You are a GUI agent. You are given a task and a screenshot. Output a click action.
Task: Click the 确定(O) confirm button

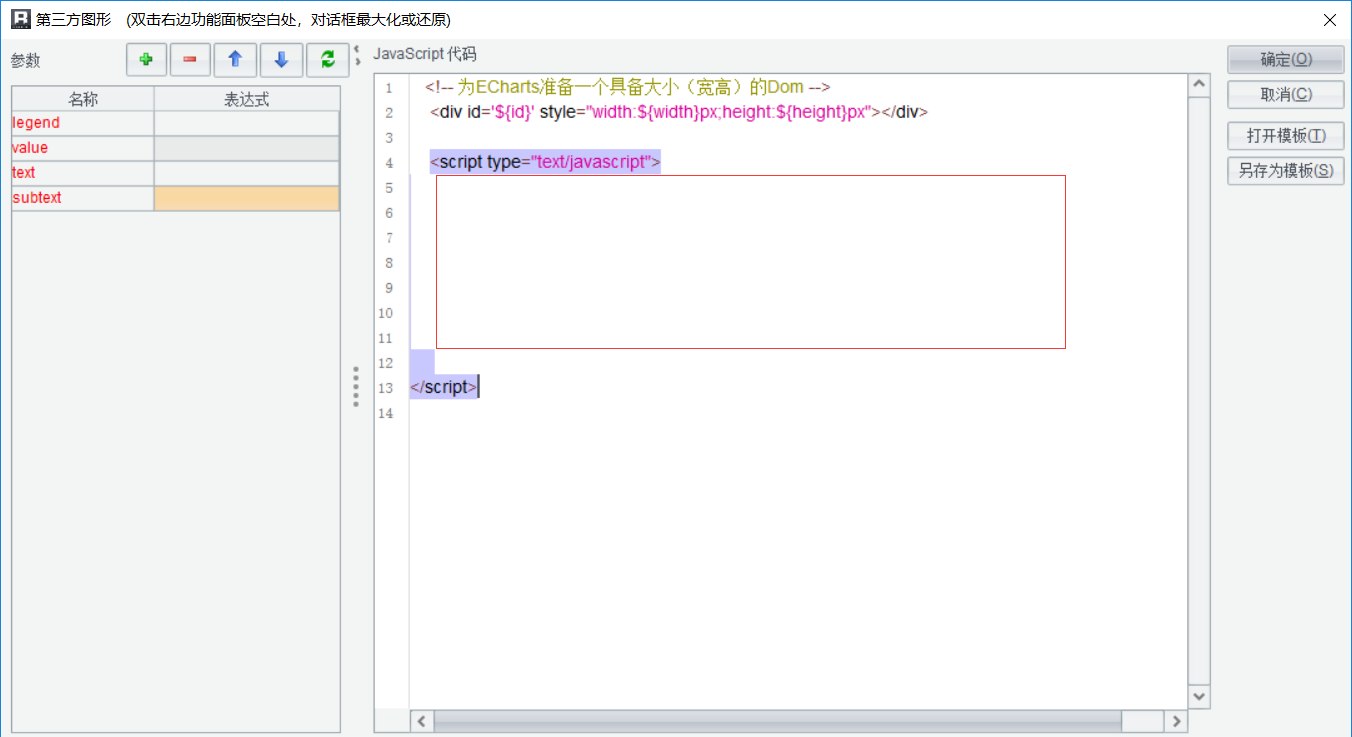point(1285,60)
